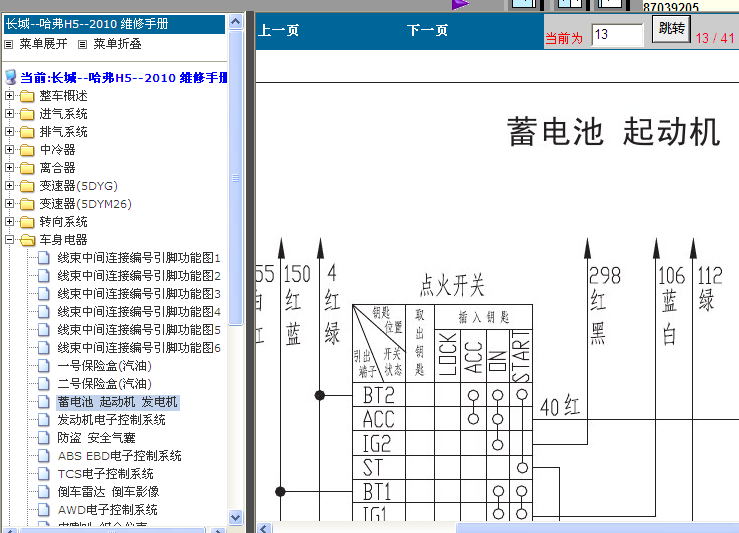Click the root manual icon beside 当前:长城
739x533 pixels.
(11, 77)
